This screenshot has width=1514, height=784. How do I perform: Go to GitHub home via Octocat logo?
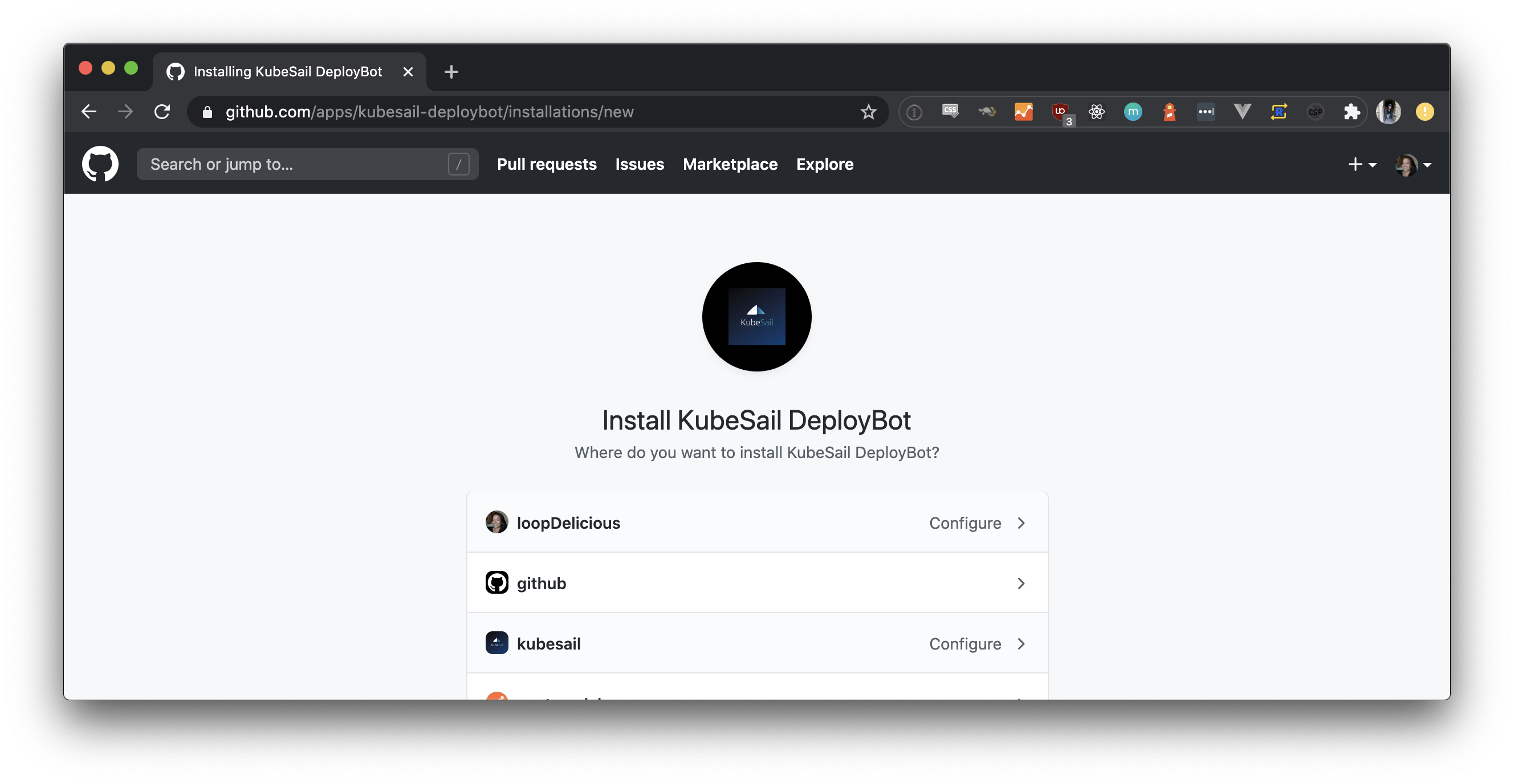coord(100,164)
